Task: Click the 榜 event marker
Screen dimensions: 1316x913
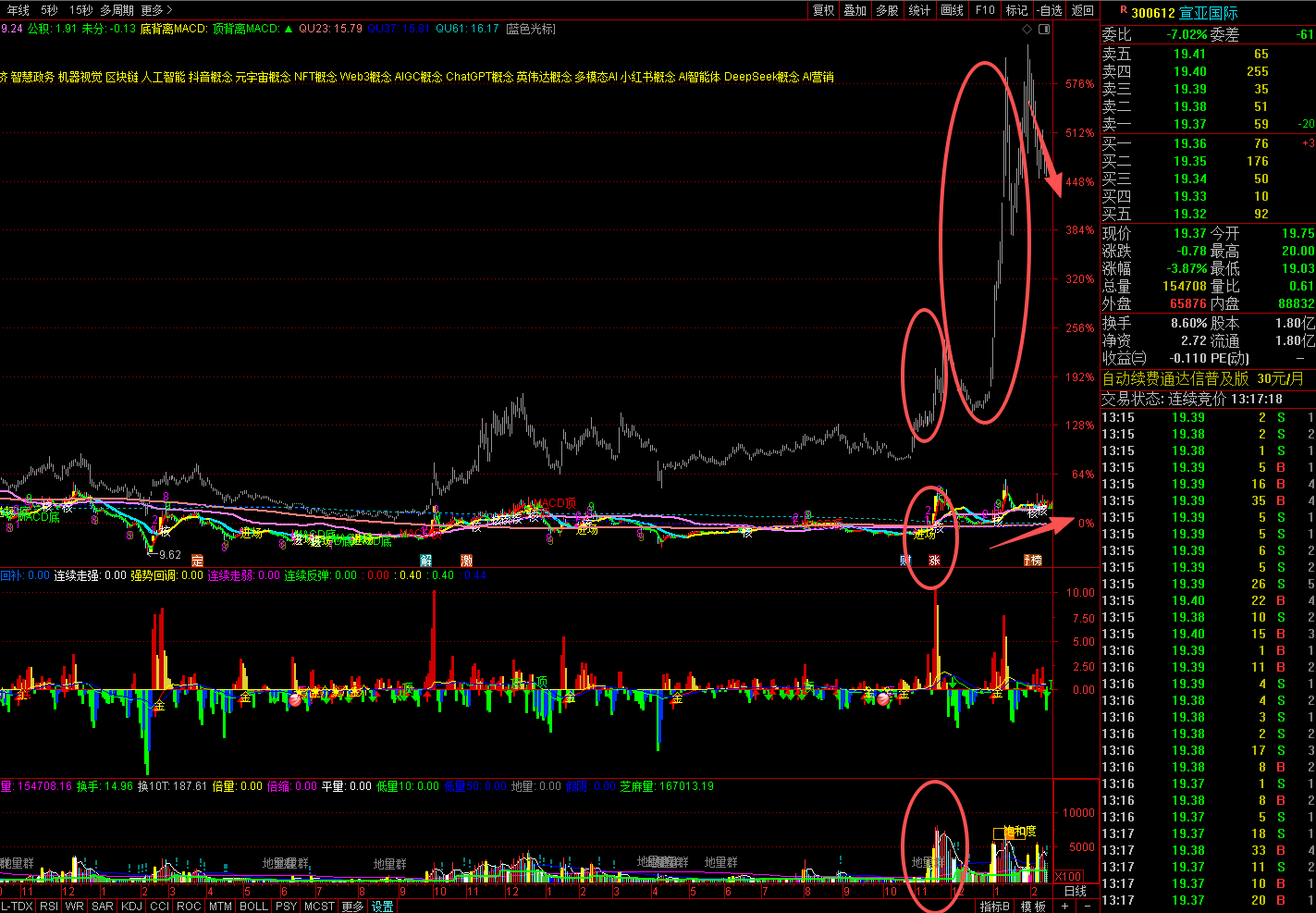Action: (1036, 561)
